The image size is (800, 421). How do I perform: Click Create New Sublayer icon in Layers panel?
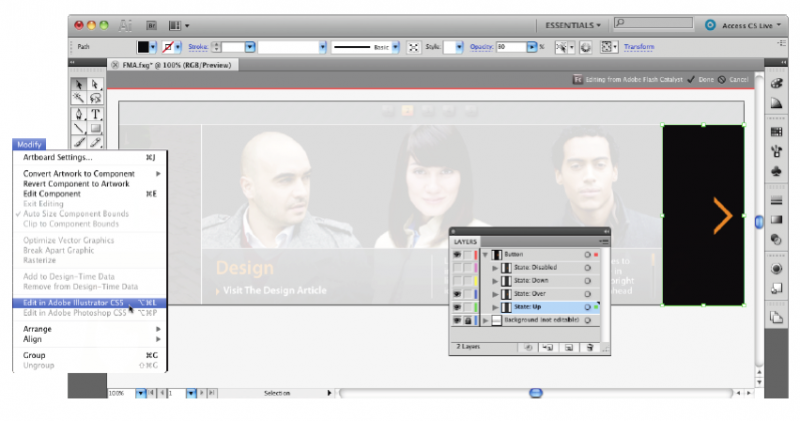pos(547,347)
